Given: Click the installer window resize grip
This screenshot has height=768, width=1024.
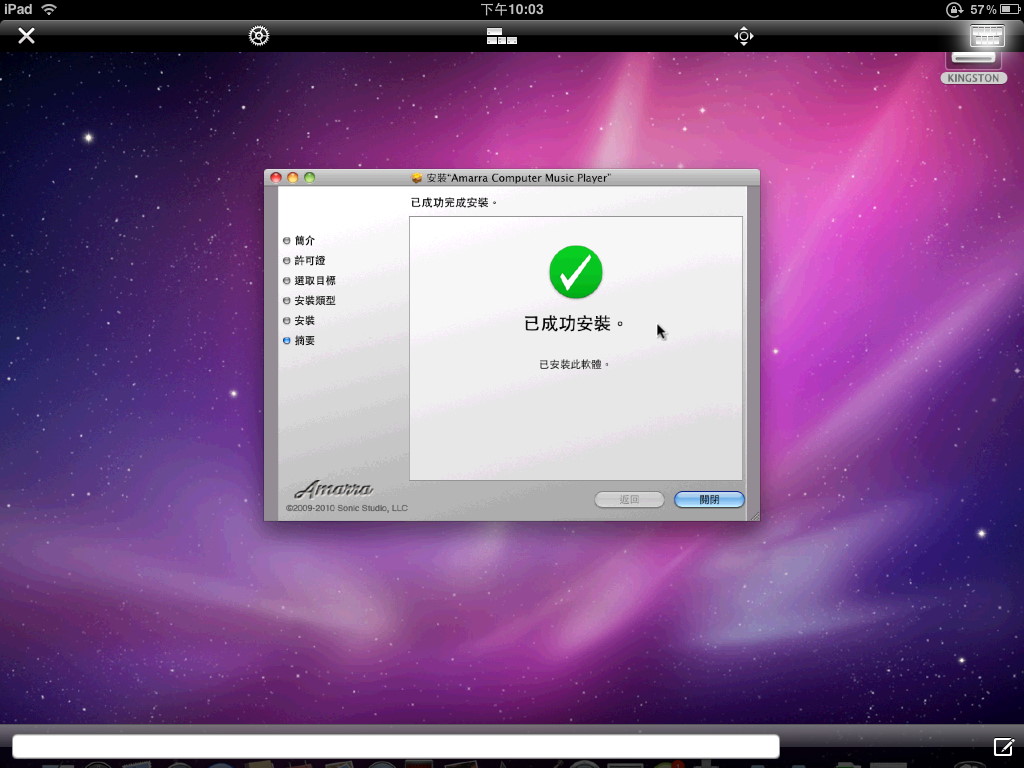Looking at the screenshot, I should point(755,516).
